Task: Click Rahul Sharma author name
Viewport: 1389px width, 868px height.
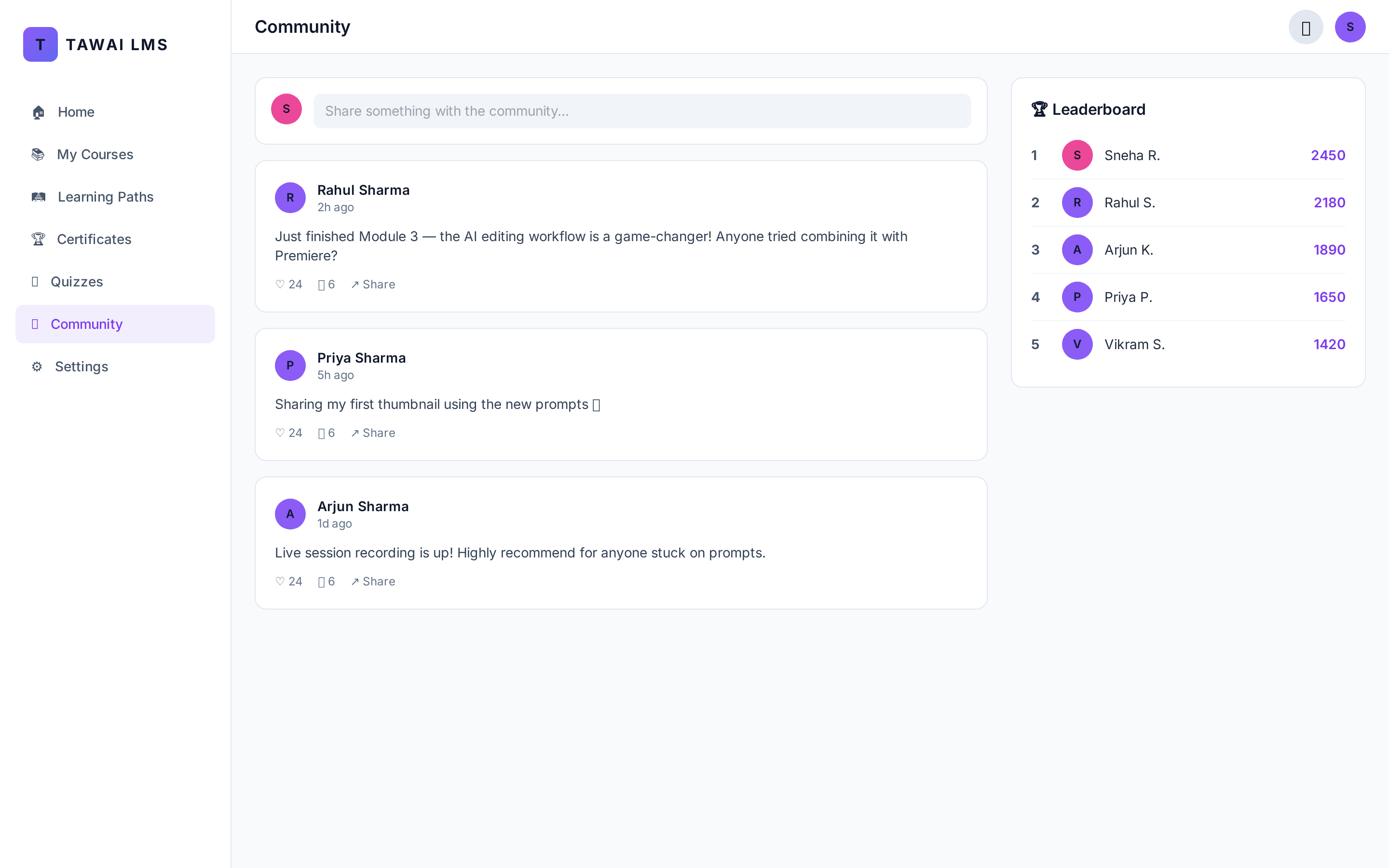Action: 363,190
